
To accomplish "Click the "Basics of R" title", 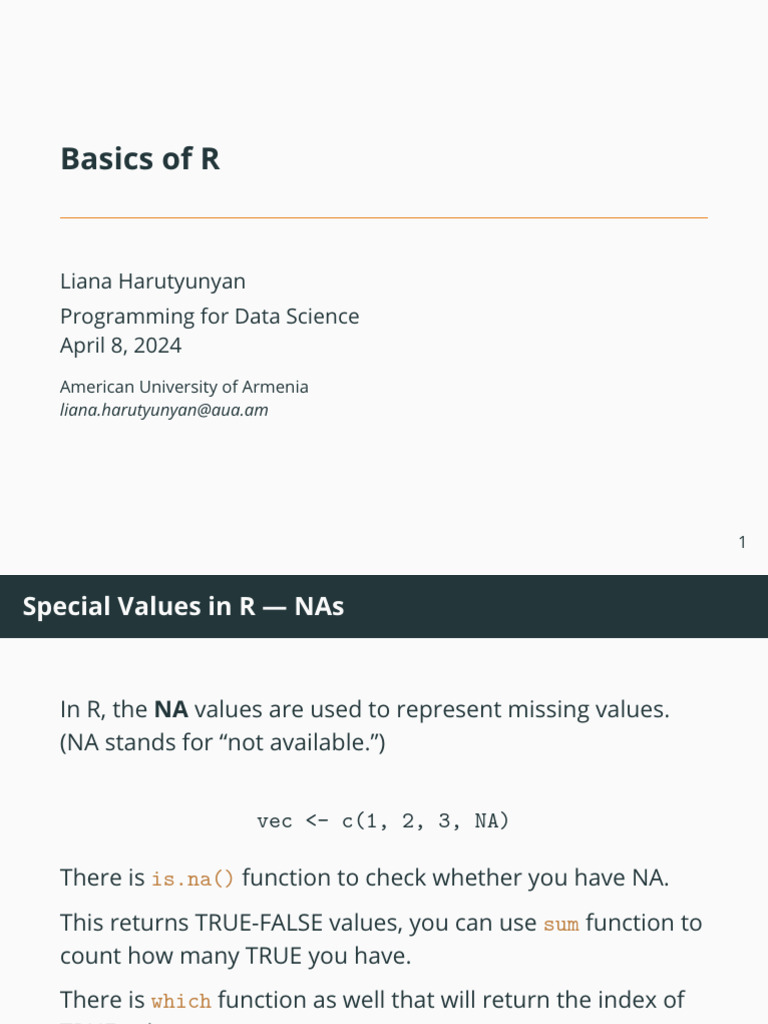I will pyautogui.click(x=140, y=159).
